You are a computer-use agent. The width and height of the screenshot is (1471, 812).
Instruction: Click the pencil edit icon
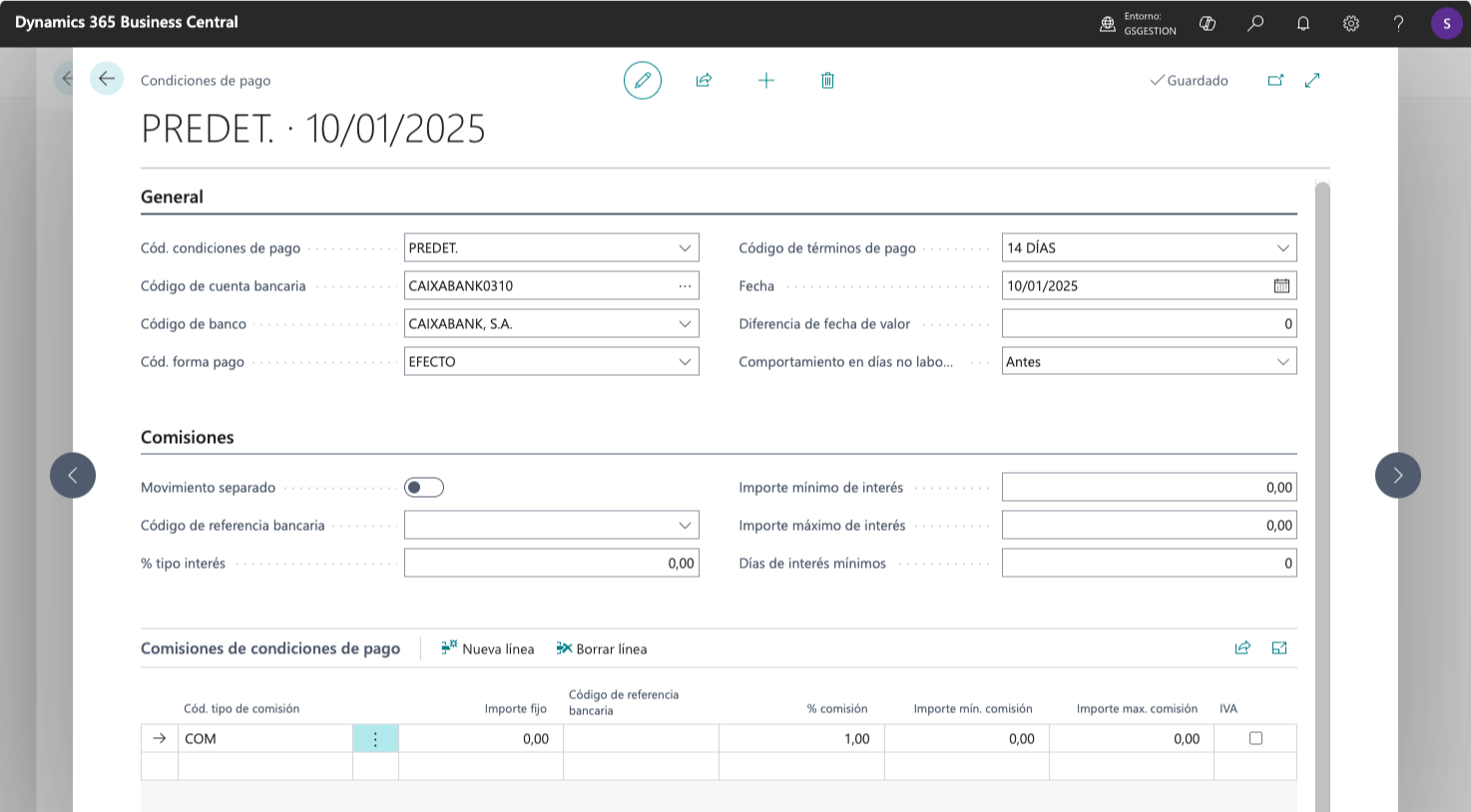pyautogui.click(x=643, y=80)
